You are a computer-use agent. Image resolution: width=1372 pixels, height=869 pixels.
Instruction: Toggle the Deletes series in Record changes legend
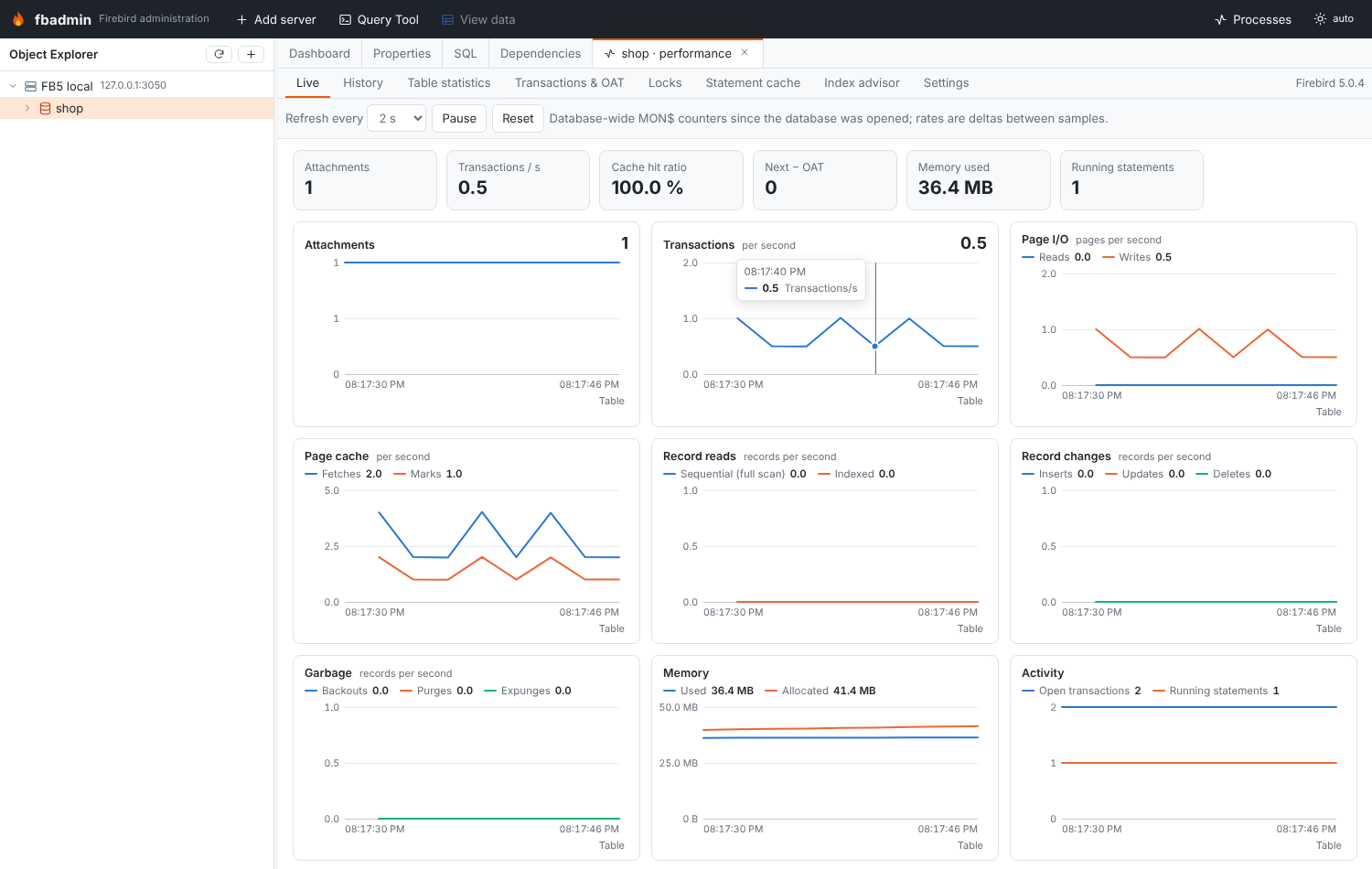click(x=1234, y=474)
